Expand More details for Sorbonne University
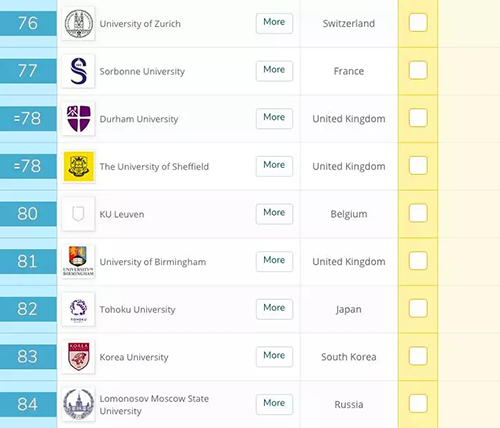 (274, 71)
